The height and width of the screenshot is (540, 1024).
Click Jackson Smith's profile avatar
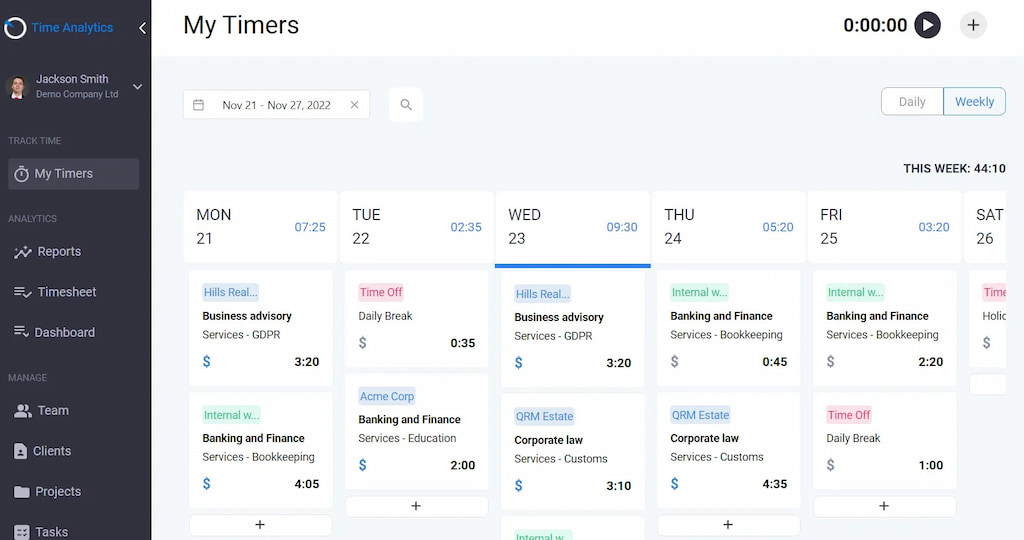[18, 87]
